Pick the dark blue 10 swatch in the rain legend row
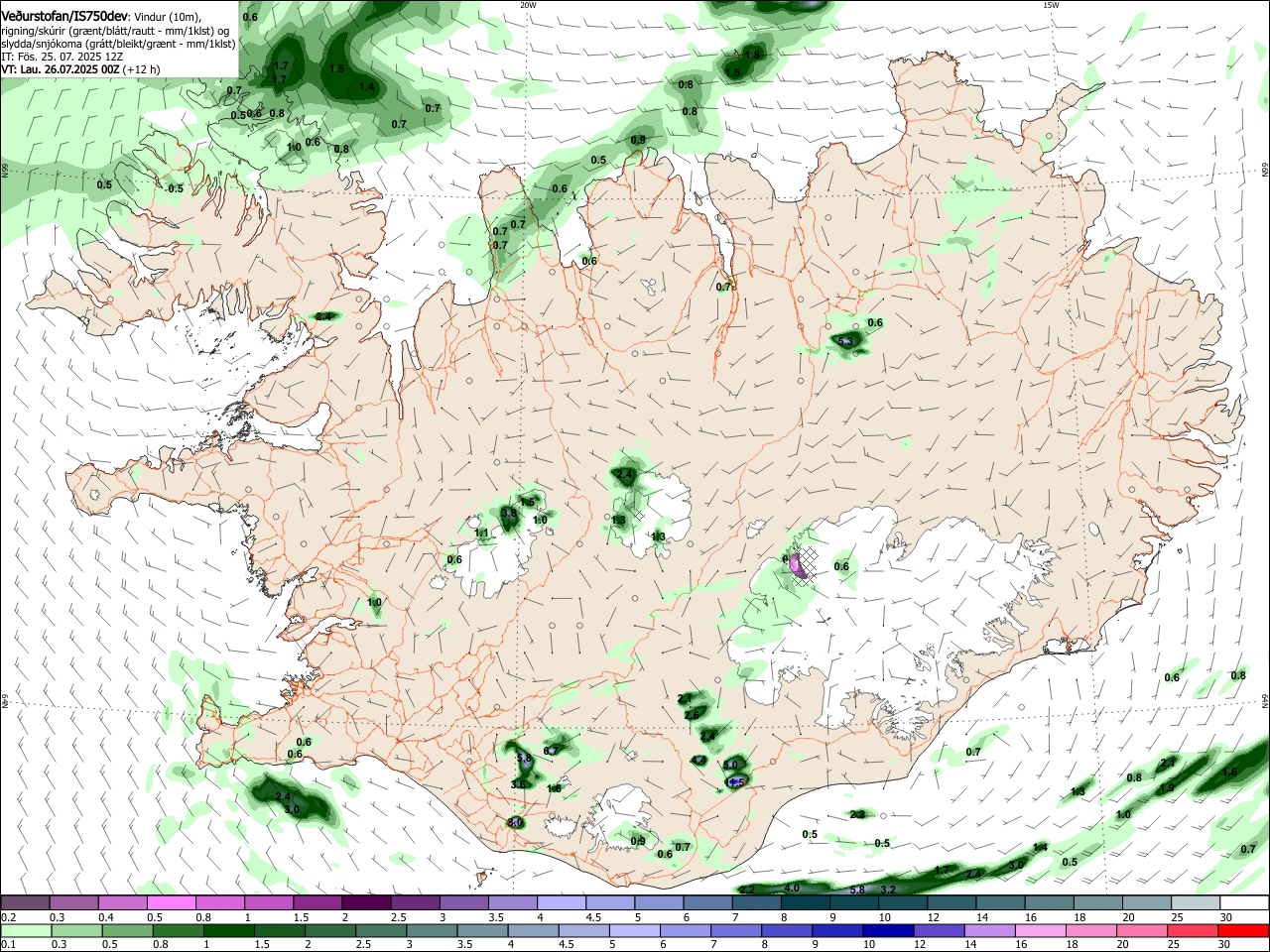 coord(886,930)
